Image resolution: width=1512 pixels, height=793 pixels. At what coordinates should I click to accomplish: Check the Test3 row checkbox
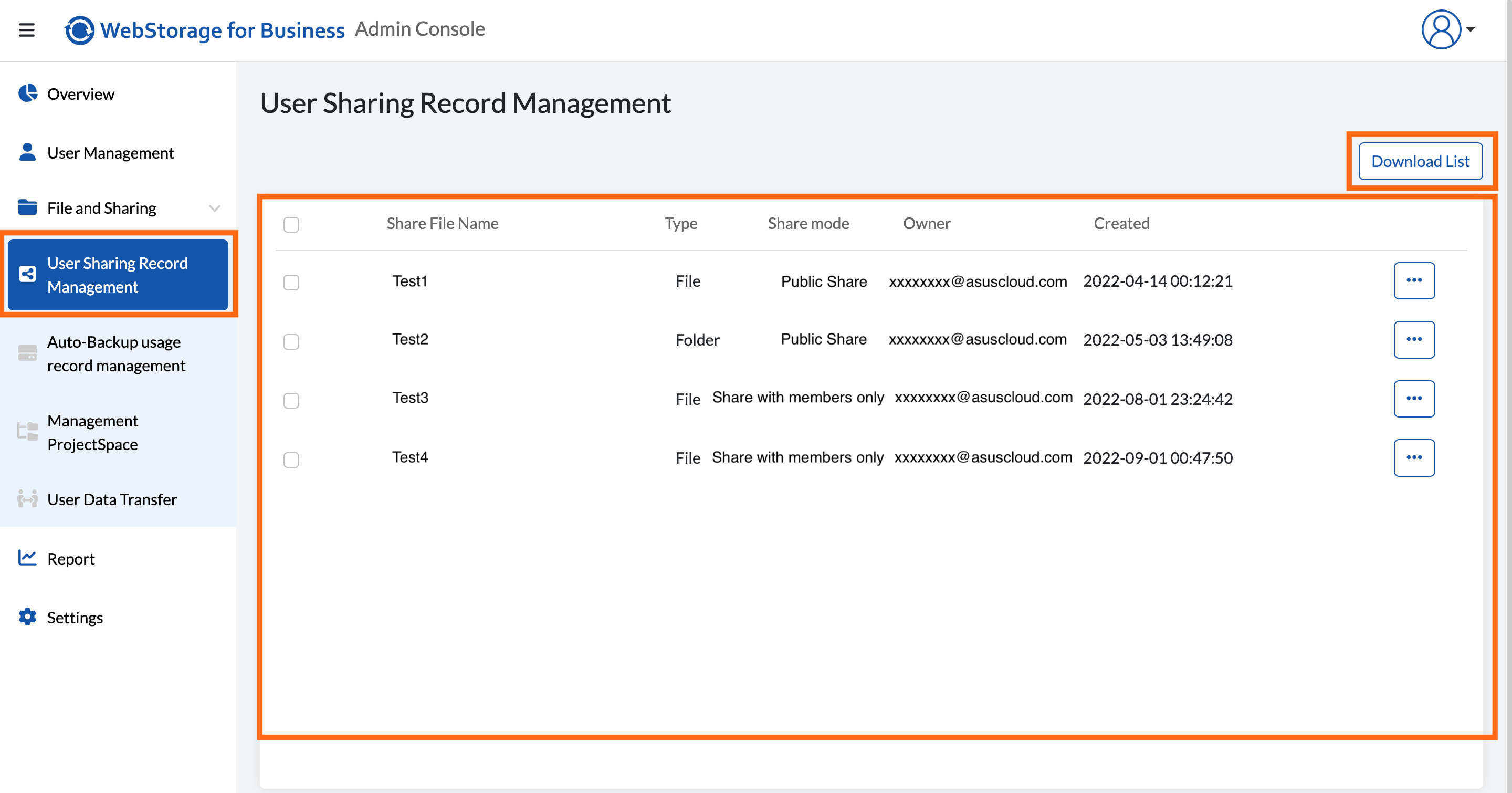[x=291, y=400]
